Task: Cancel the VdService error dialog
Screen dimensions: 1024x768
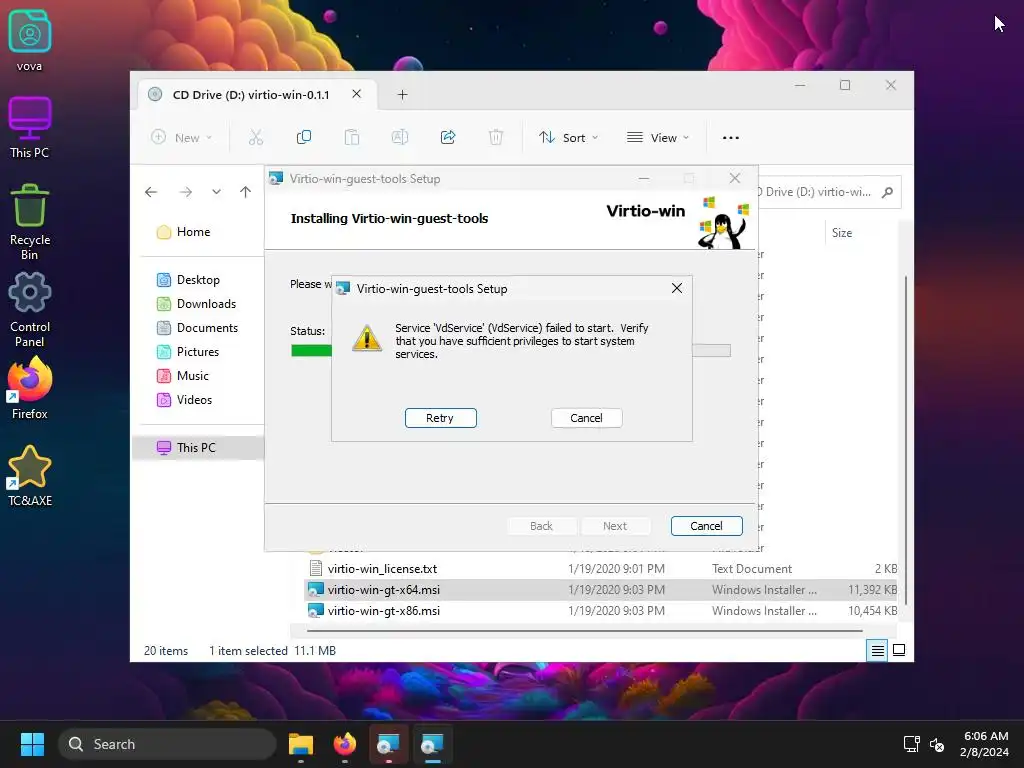Action: coord(586,418)
